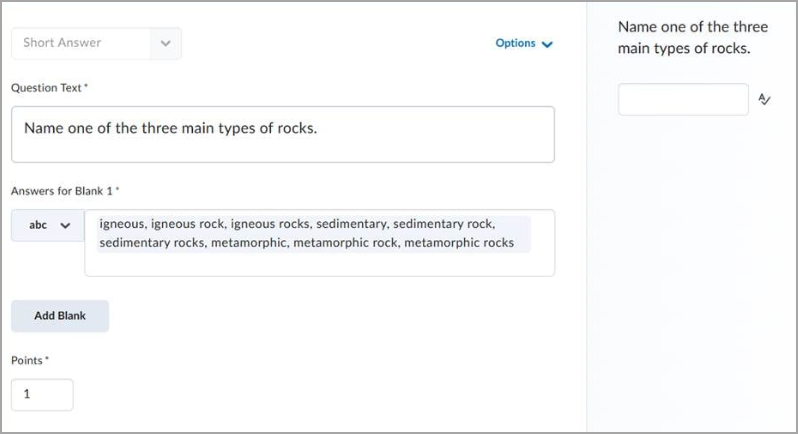798x434 pixels.
Task: Click the 'Question Text' label
Action: (x=49, y=88)
